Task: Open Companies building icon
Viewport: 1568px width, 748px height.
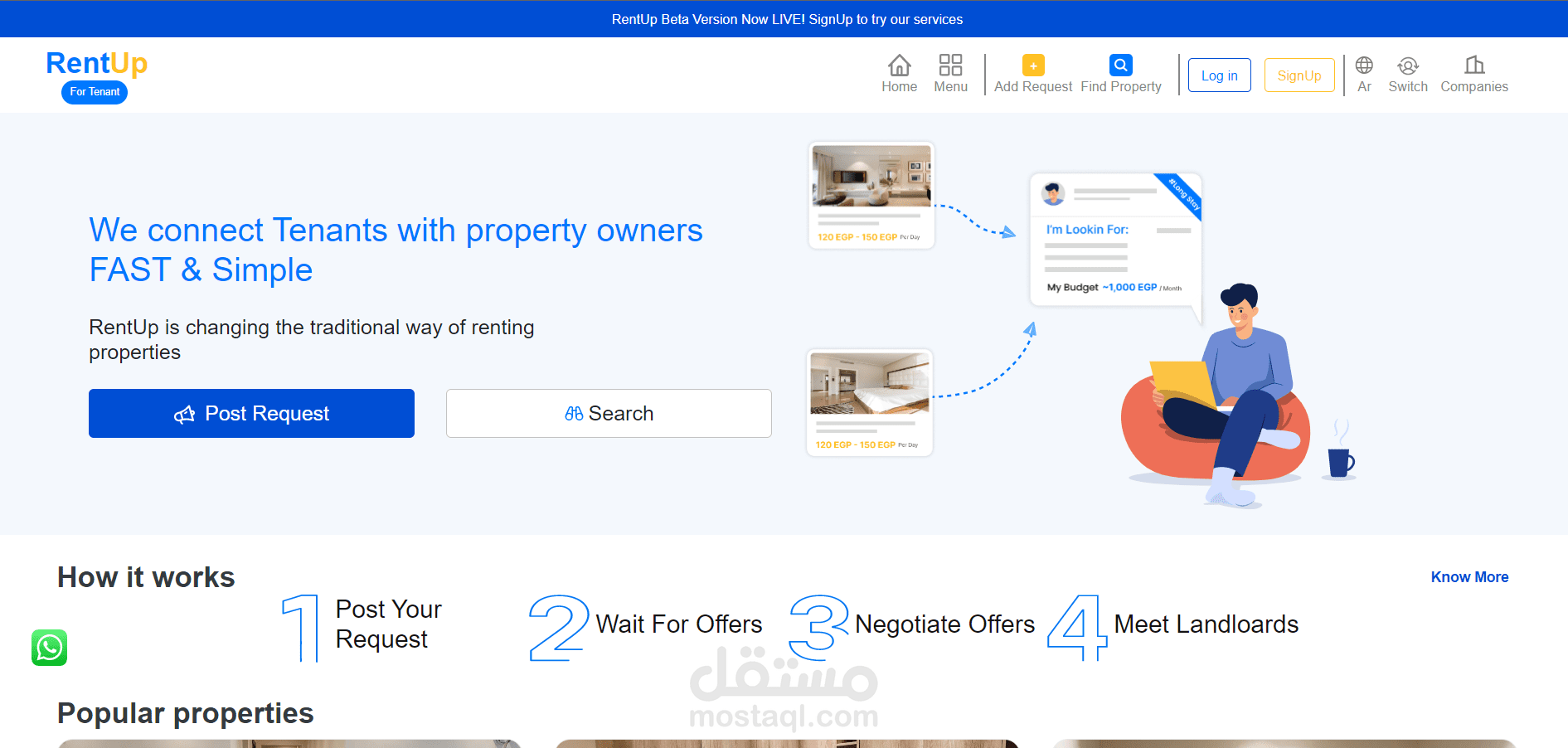Action: (1474, 65)
